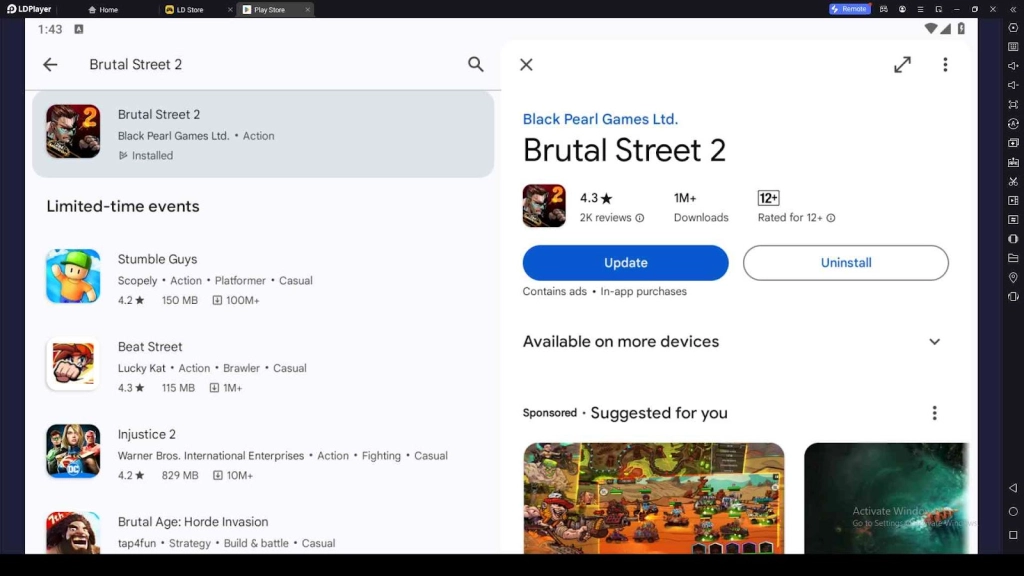Open virtual location pin icon
The height and width of the screenshot is (576, 1024).
click(1013, 278)
